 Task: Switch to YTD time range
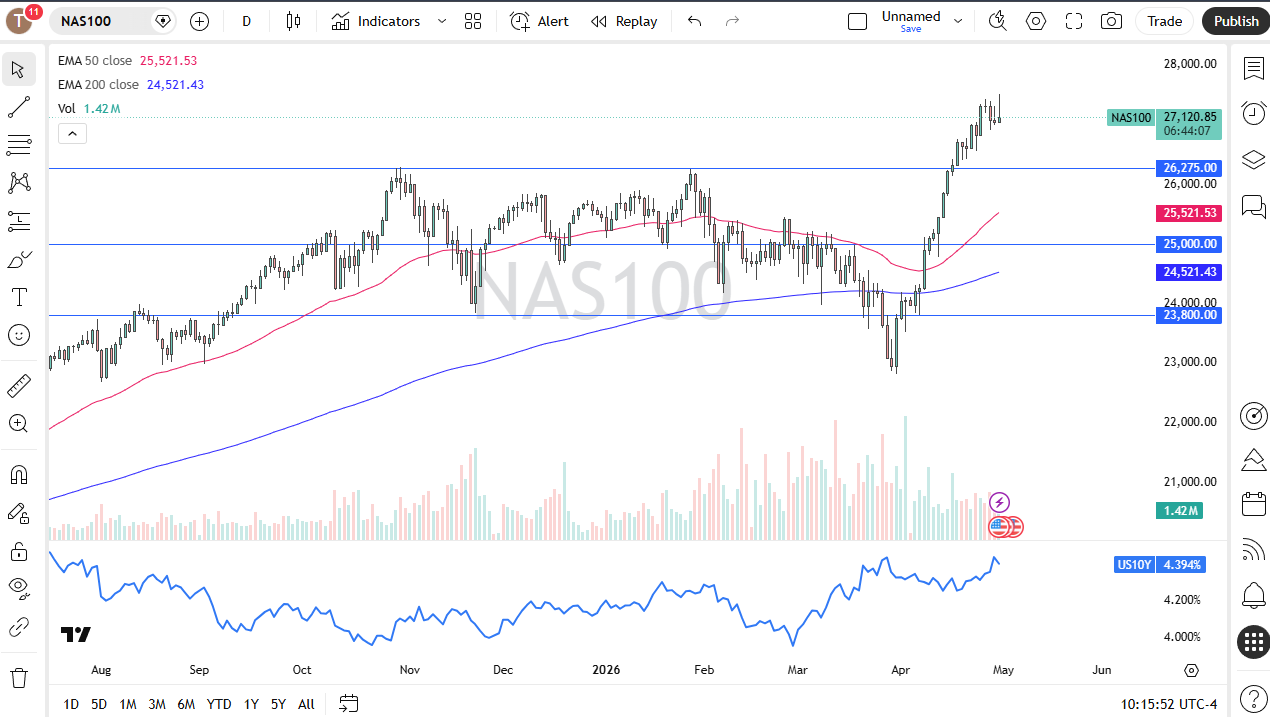click(219, 704)
